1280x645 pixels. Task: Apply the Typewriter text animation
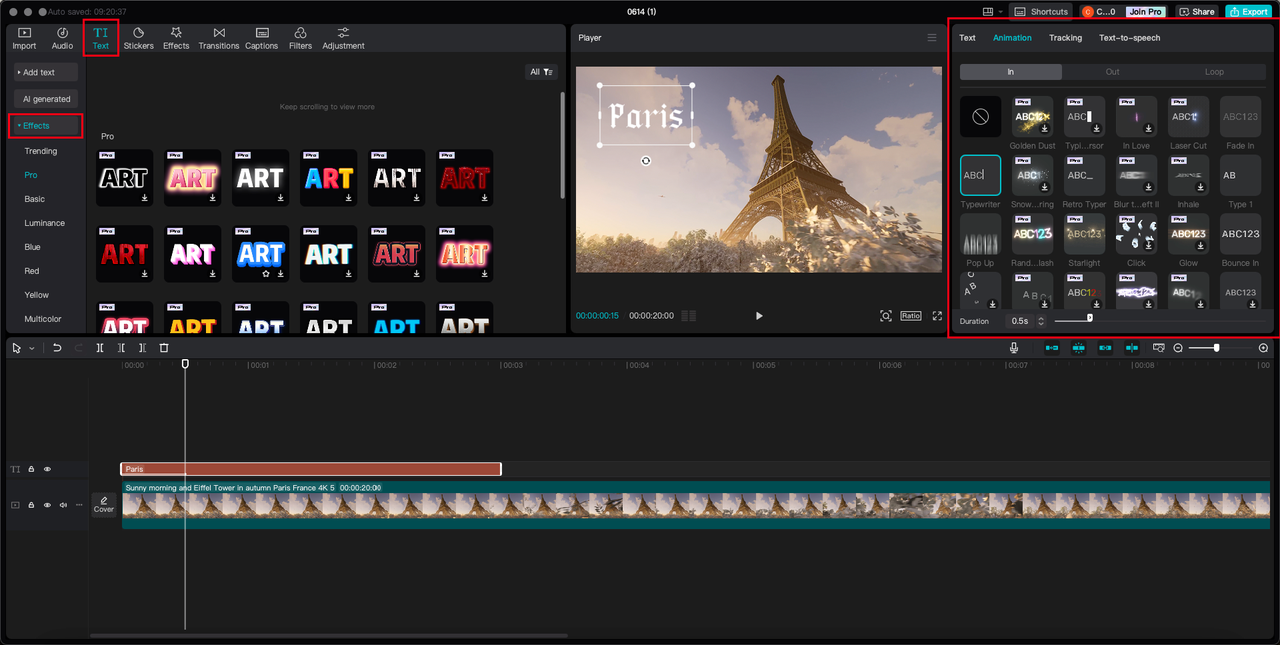(980, 175)
